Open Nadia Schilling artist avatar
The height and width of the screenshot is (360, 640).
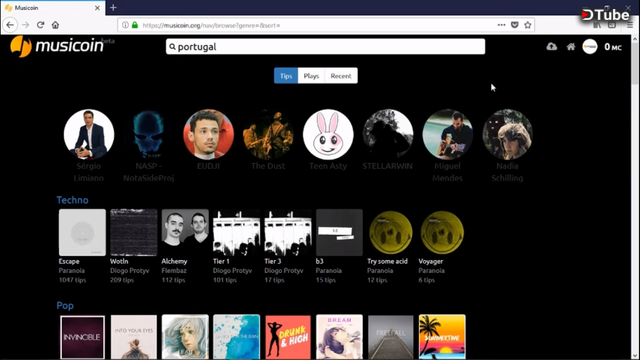[507, 134]
